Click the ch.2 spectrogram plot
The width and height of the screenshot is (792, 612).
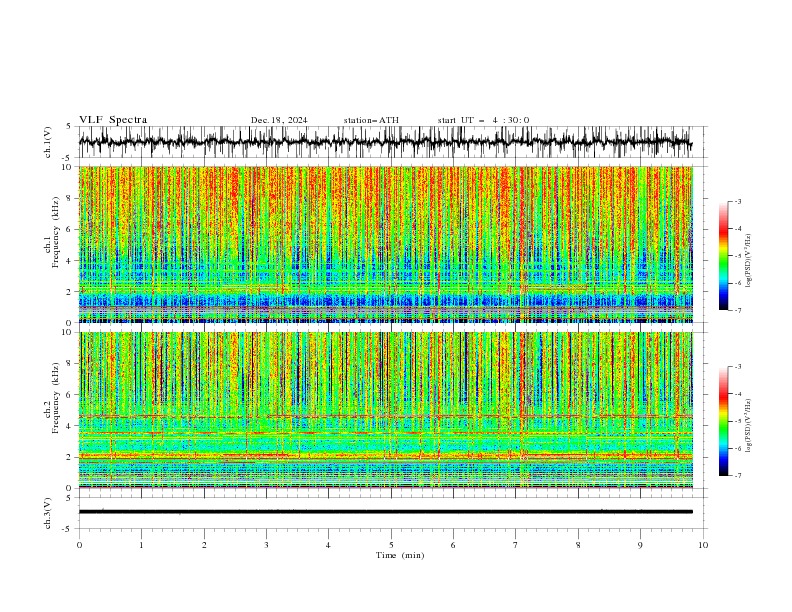click(x=385, y=410)
